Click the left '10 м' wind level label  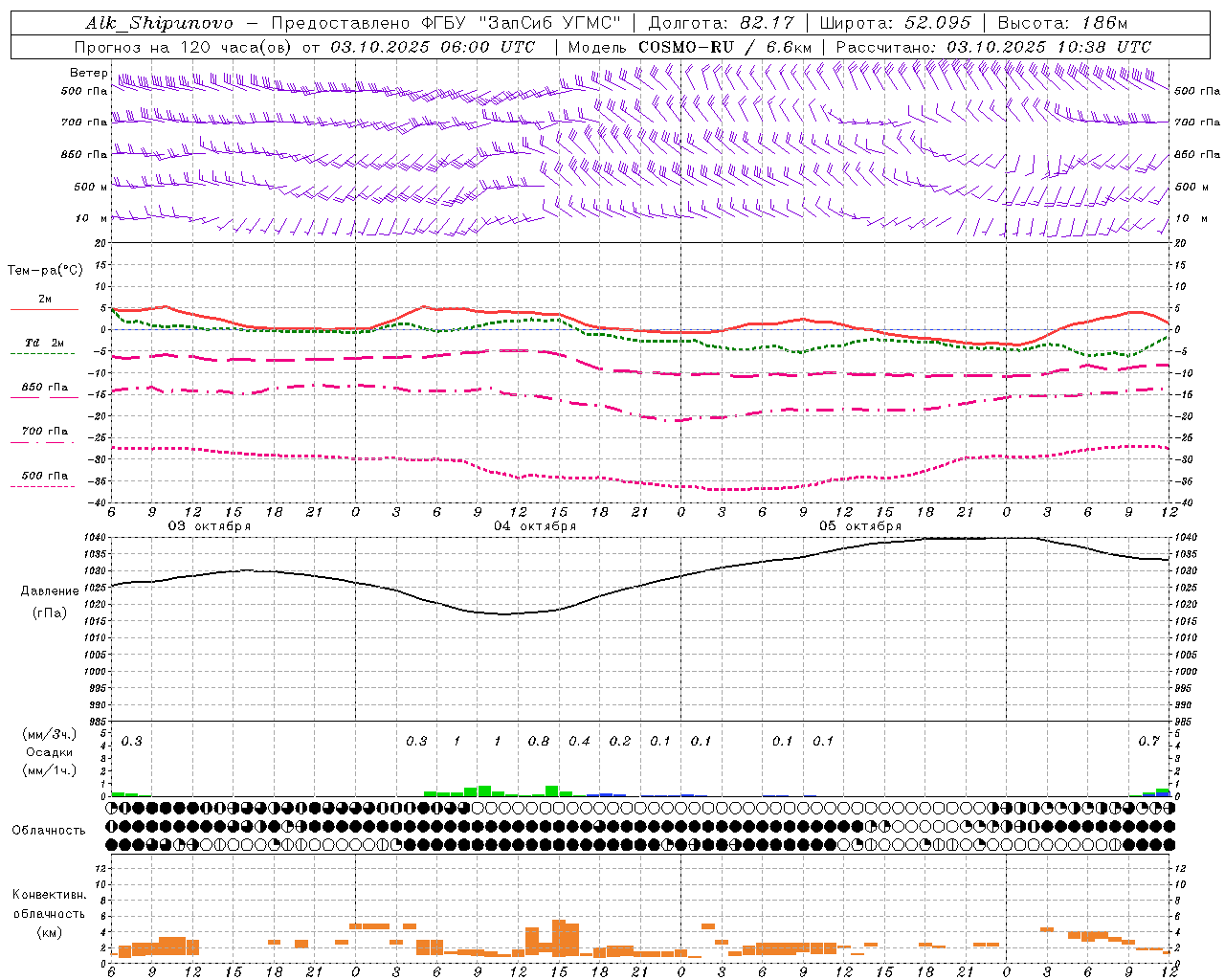point(92,218)
